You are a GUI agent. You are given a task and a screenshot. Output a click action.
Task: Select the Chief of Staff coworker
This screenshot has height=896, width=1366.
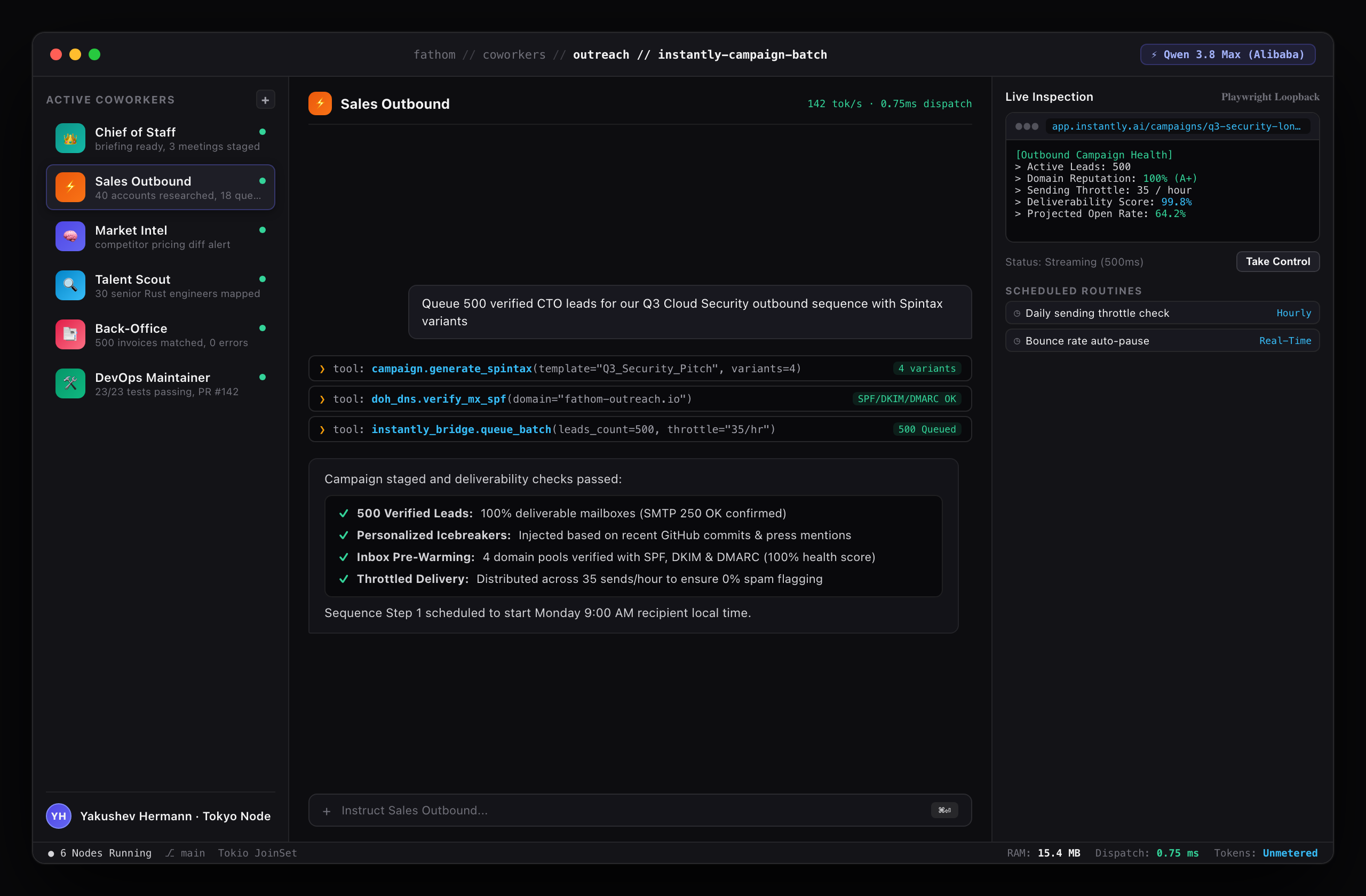coord(160,138)
